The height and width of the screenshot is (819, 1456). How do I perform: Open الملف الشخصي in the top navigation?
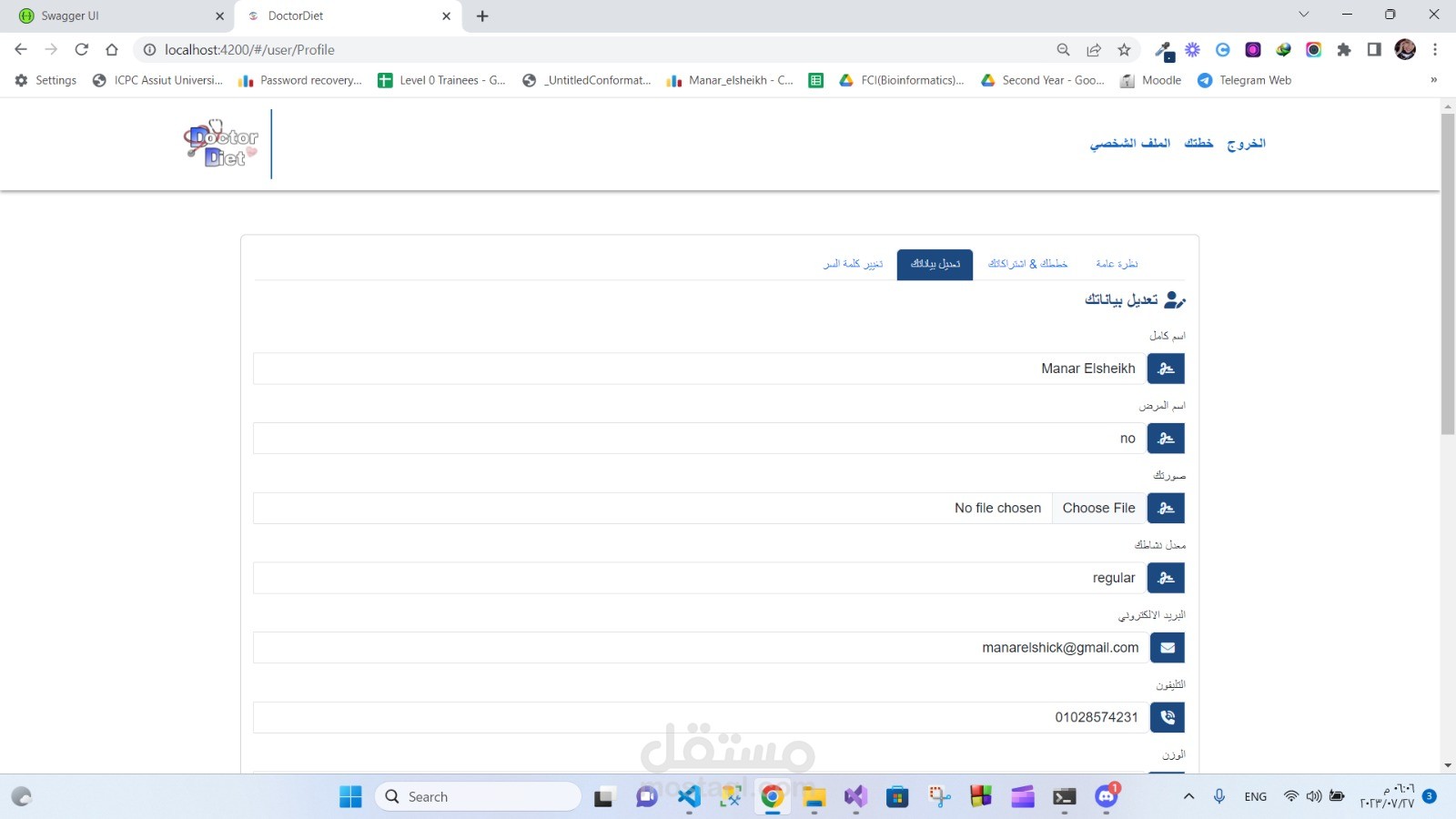click(1130, 143)
